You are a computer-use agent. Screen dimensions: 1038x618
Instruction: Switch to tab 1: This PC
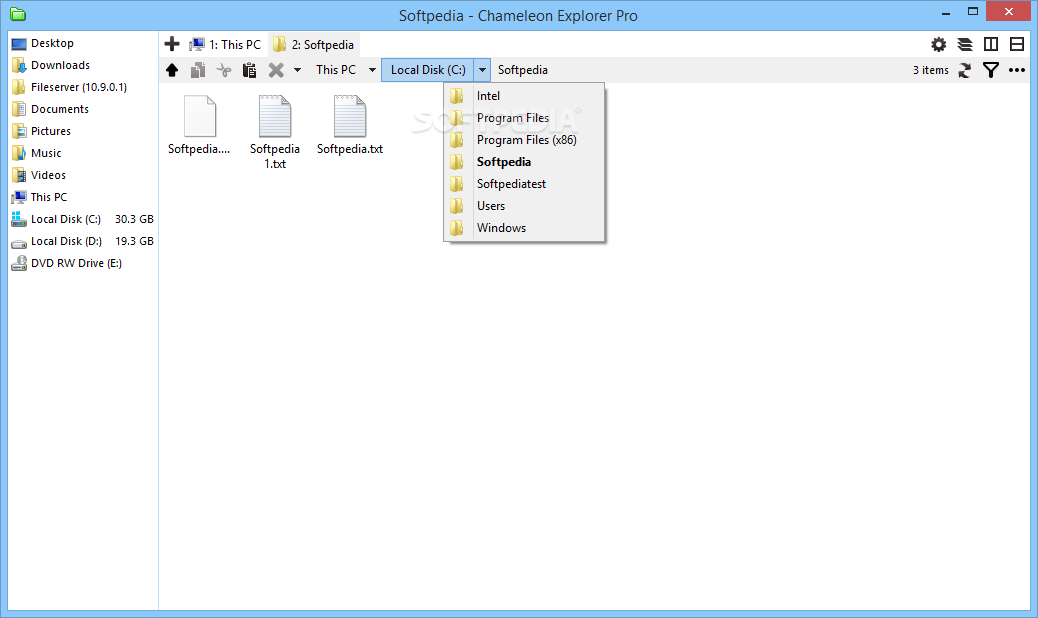tap(226, 44)
